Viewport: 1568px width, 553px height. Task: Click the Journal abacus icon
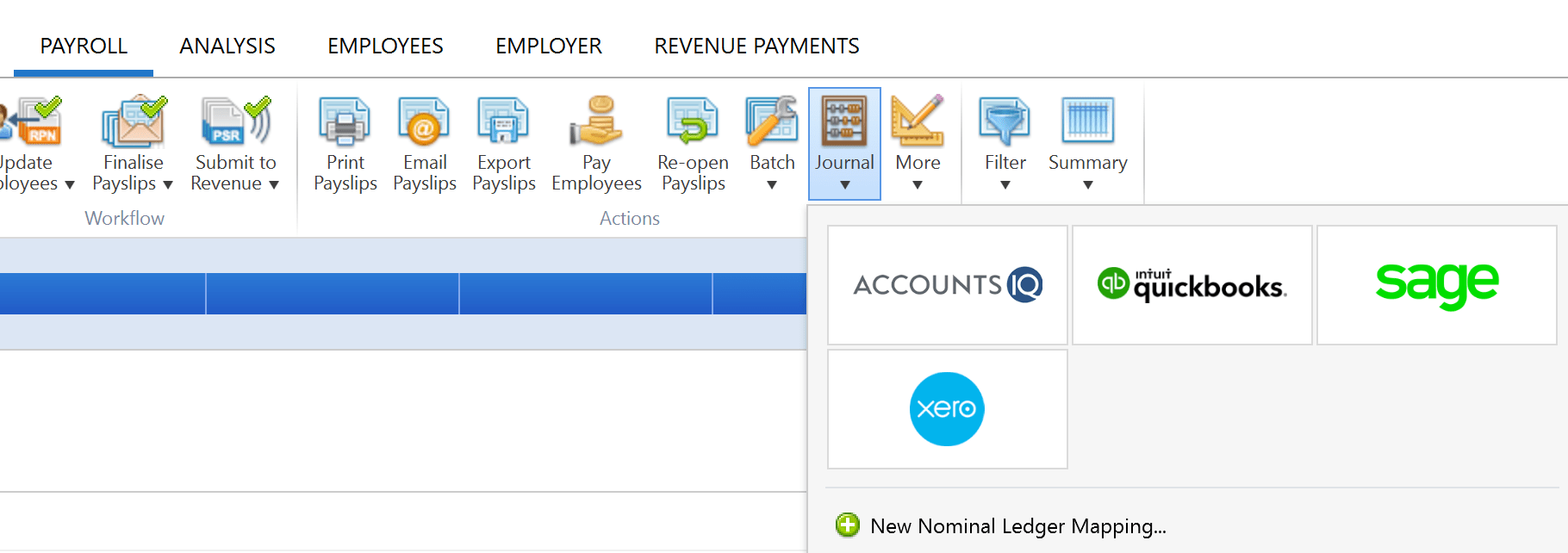(844, 121)
